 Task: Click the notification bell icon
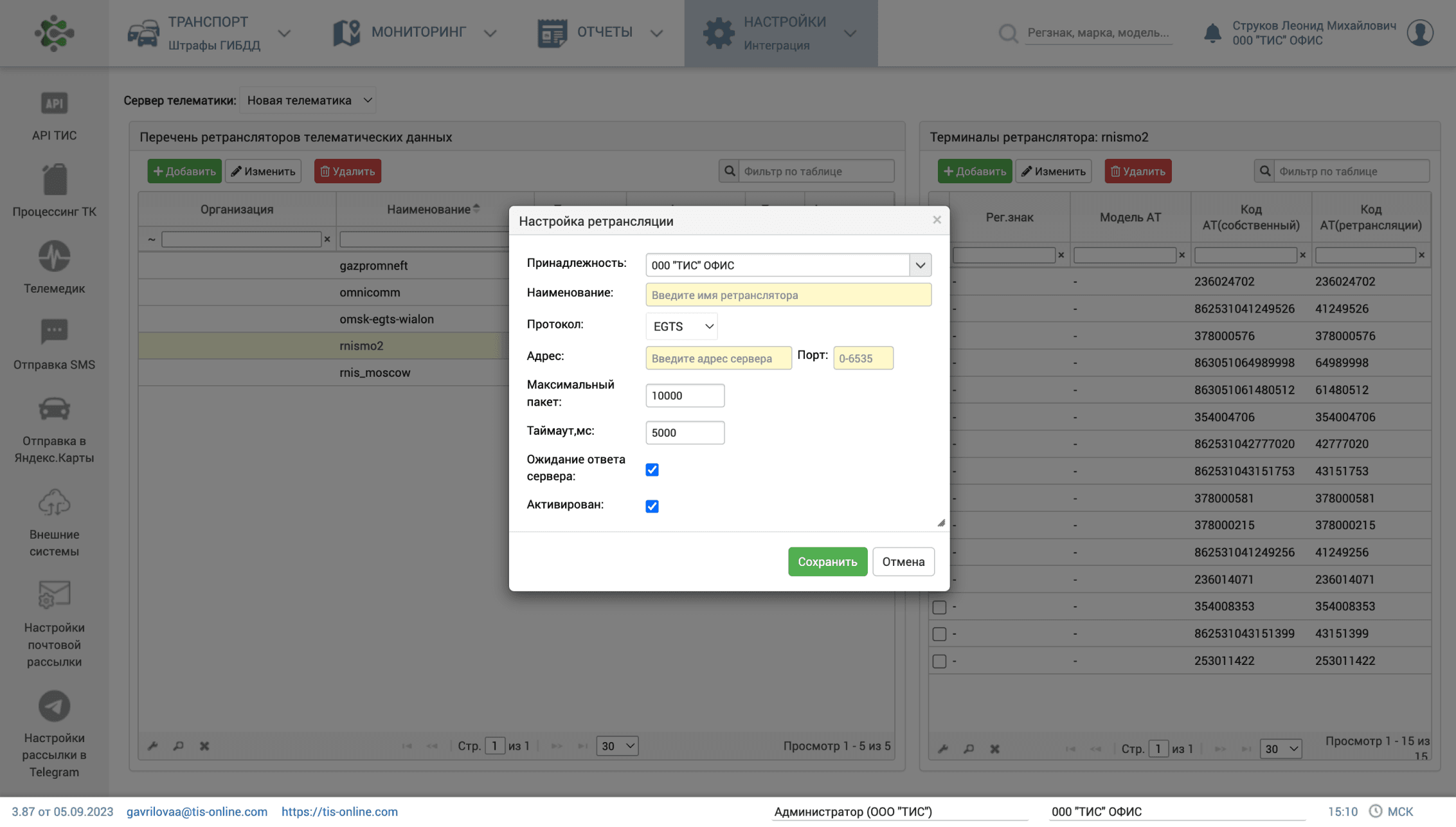click(1212, 32)
